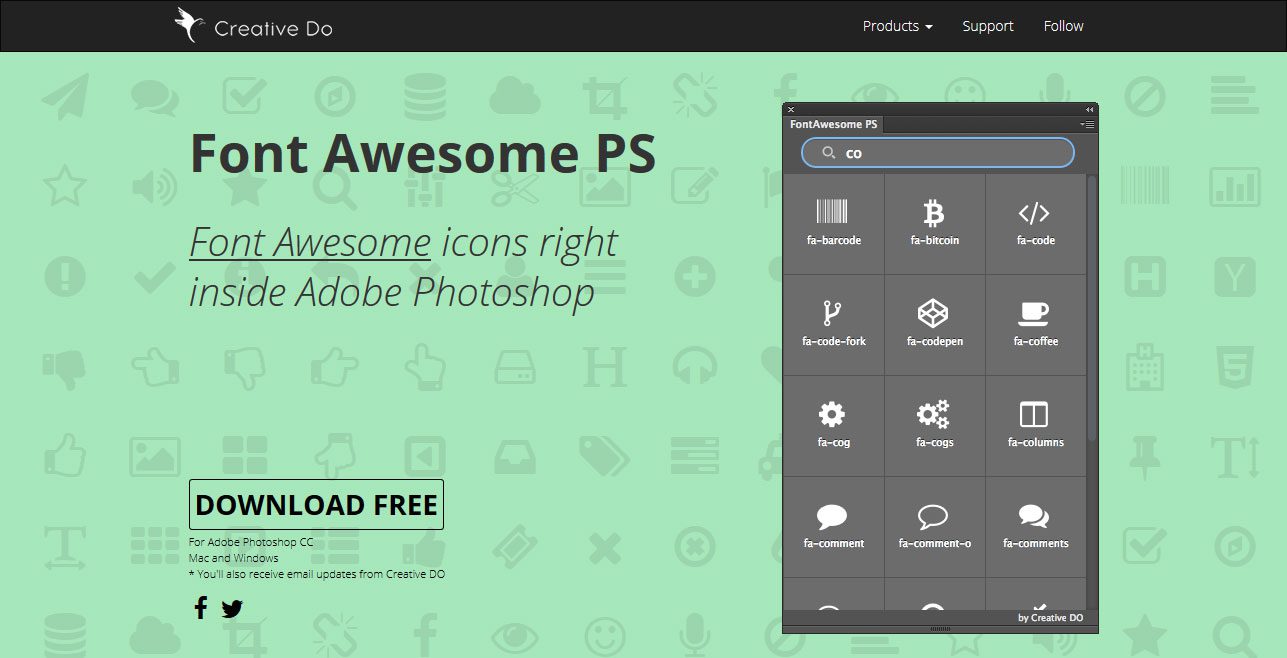Click the fa-comments icon
Screen dimensions: 1287x658
pos(1035,525)
